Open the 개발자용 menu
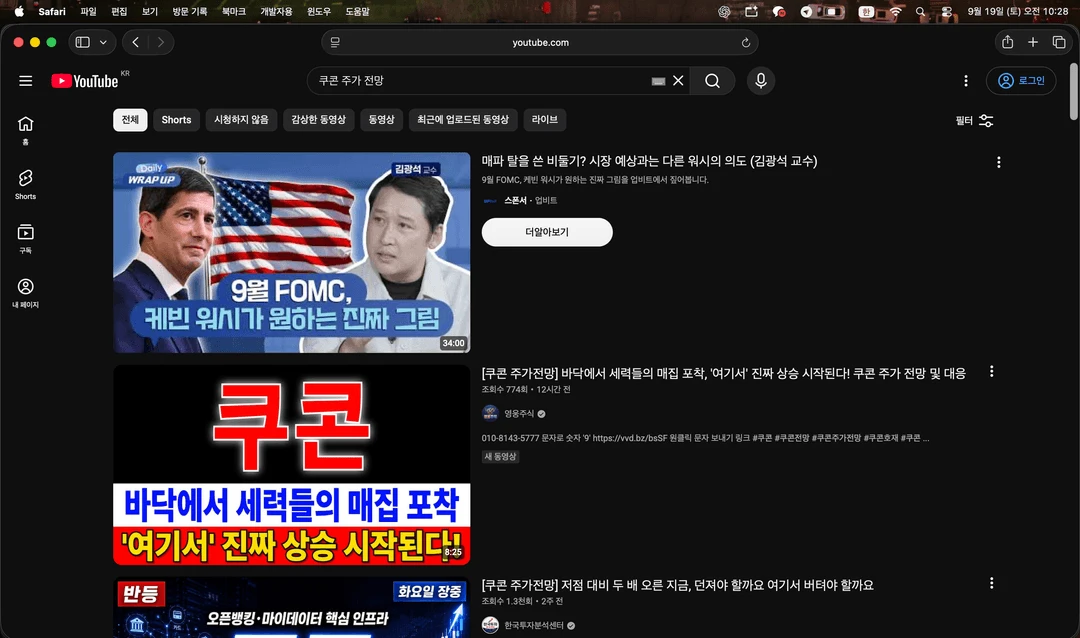This screenshot has height=638, width=1080. click(x=276, y=12)
